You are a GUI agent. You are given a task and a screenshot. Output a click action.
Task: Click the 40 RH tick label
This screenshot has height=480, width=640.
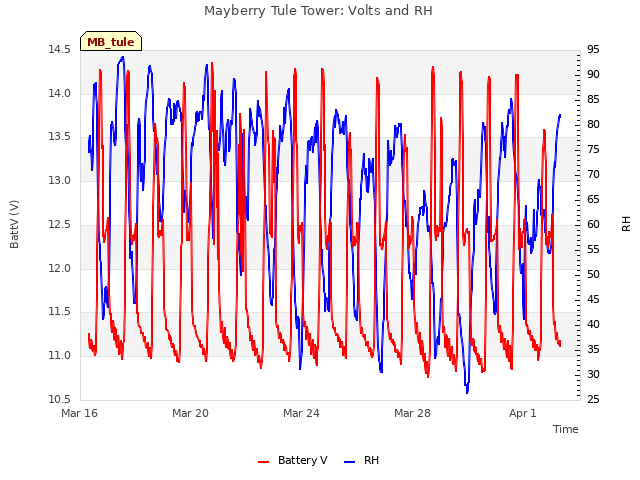pos(593,324)
